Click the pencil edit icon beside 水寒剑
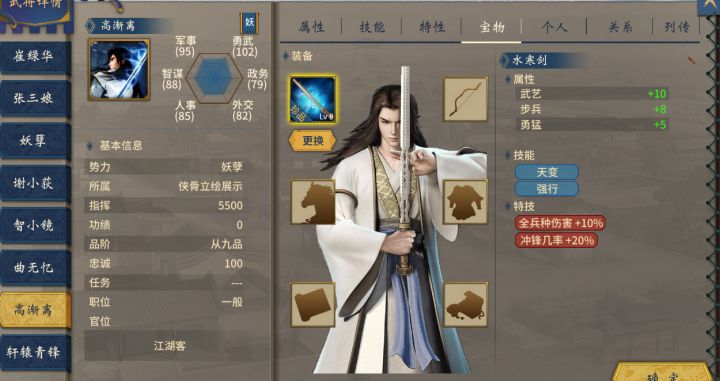 692,60
